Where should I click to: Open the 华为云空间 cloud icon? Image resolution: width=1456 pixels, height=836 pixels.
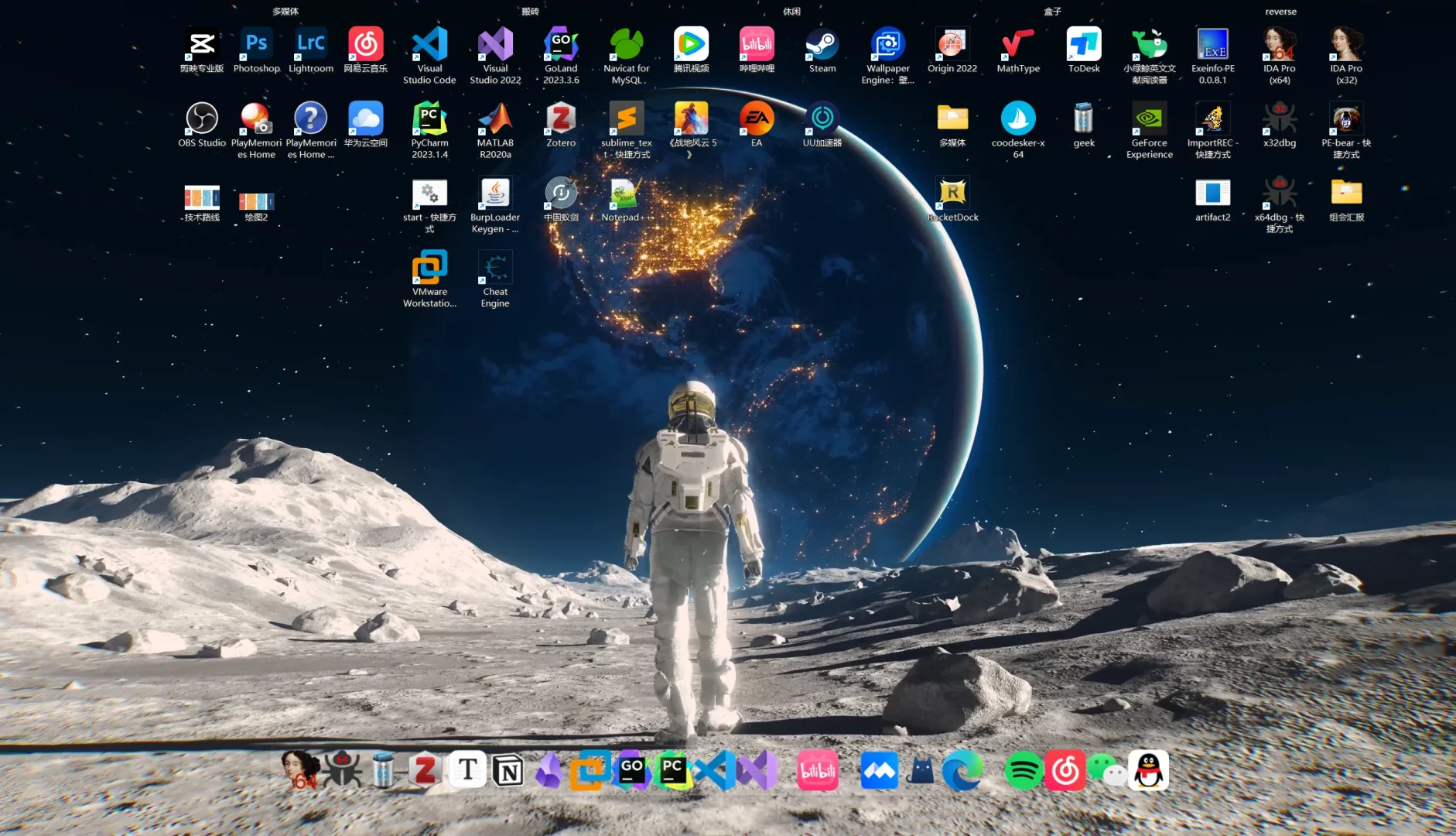[366, 125]
